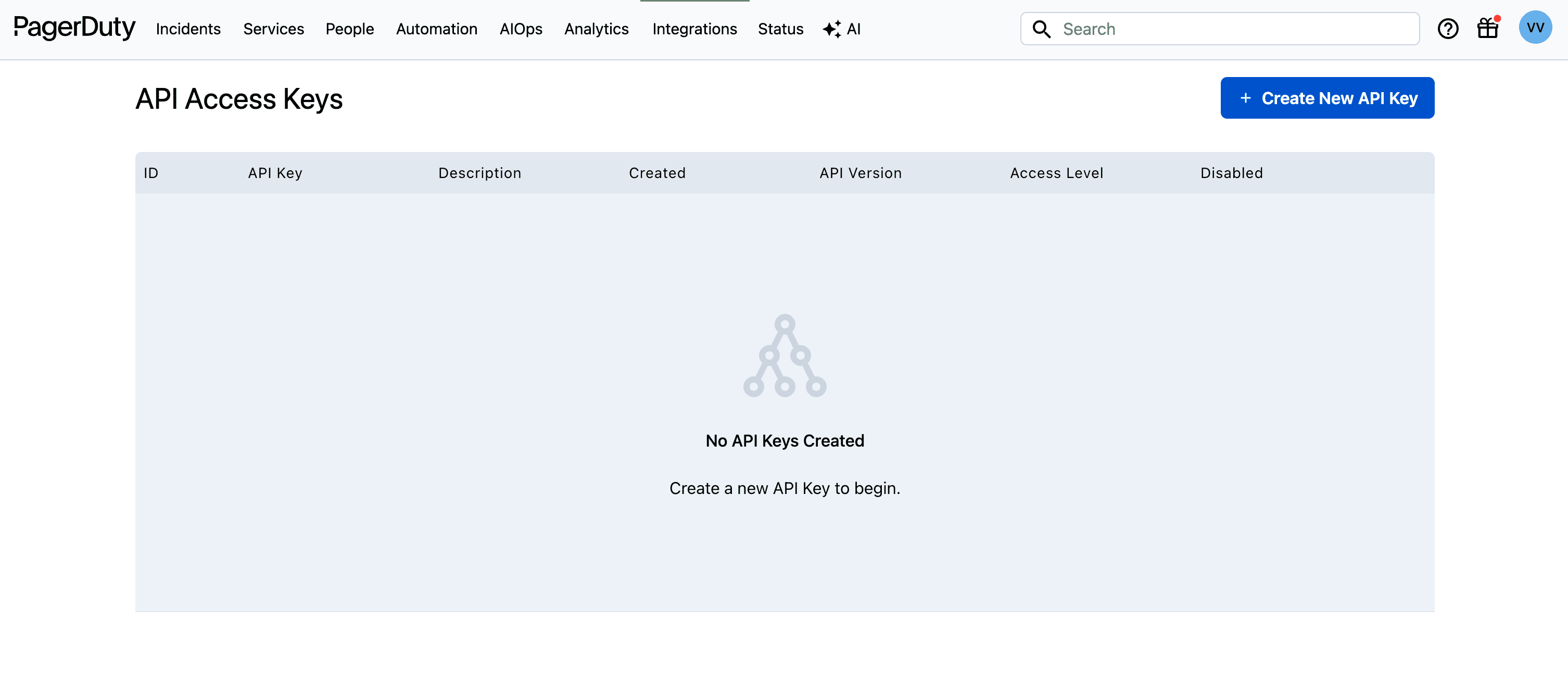The image size is (1568, 685).
Task: Open the Services menu
Action: [273, 29]
